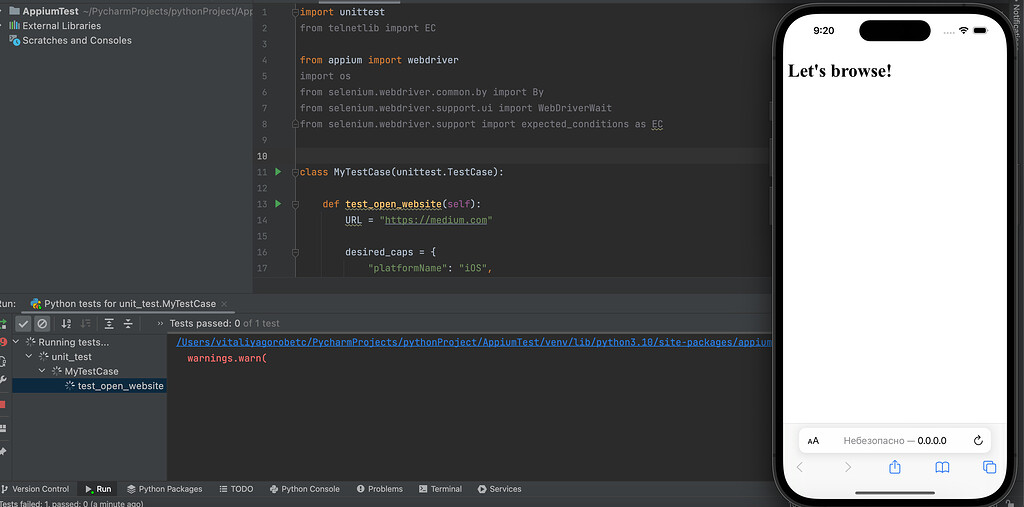Expand all test results icon
Screen dimensions: 1024x507
tap(109, 324)
